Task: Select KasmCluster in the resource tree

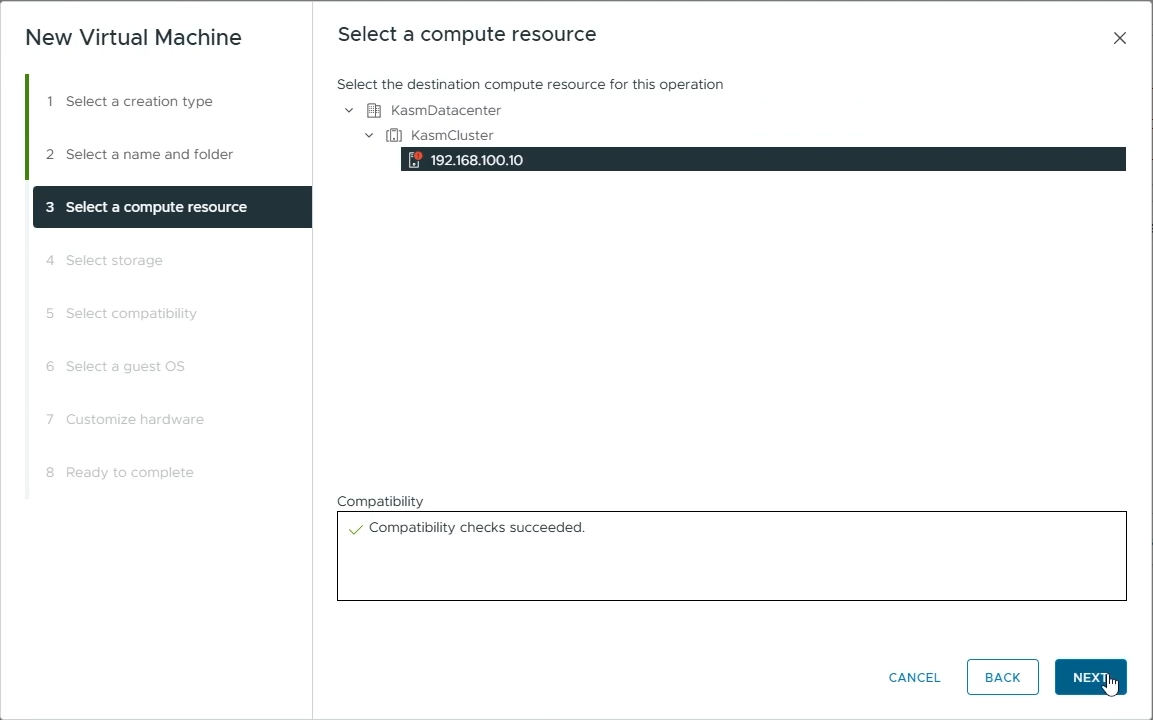Action: pos(452,135)
